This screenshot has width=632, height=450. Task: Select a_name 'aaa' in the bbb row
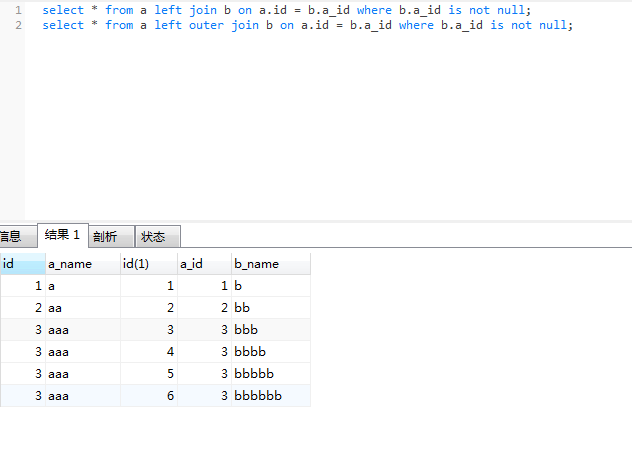point(83,330)
